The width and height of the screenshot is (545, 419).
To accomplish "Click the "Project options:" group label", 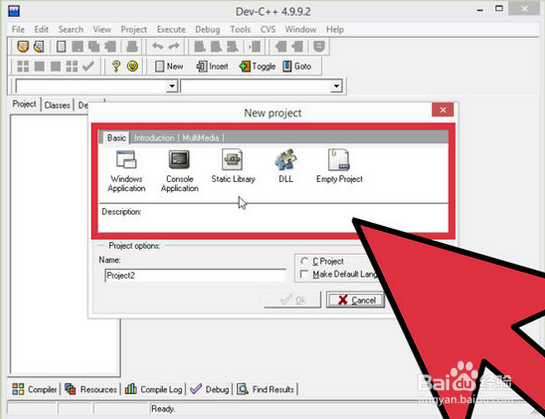I will coord(135,246).
